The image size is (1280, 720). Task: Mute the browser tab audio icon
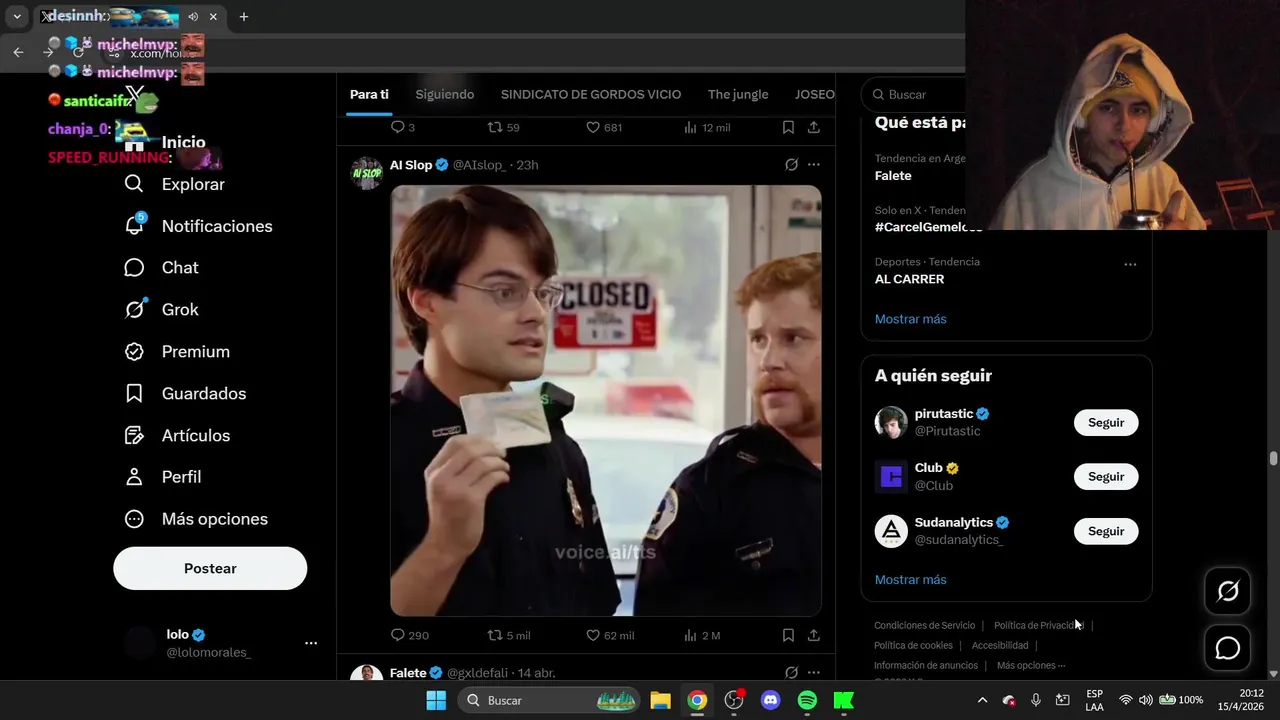[x=192, y=17]
